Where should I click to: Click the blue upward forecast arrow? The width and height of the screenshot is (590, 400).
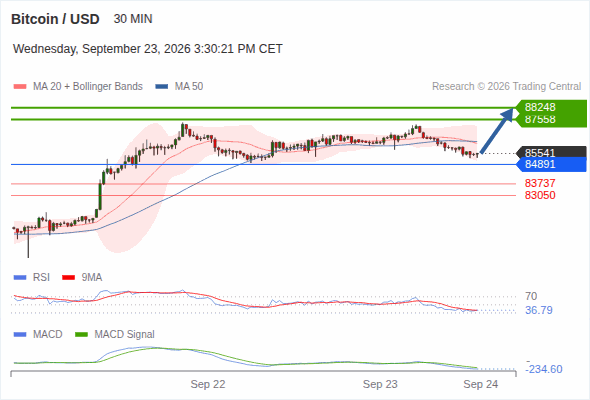tap(497, 131)
